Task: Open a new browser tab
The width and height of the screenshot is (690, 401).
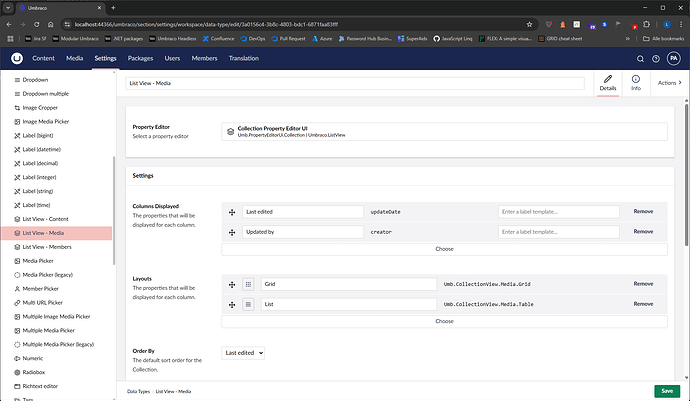Action: (113, 8)
